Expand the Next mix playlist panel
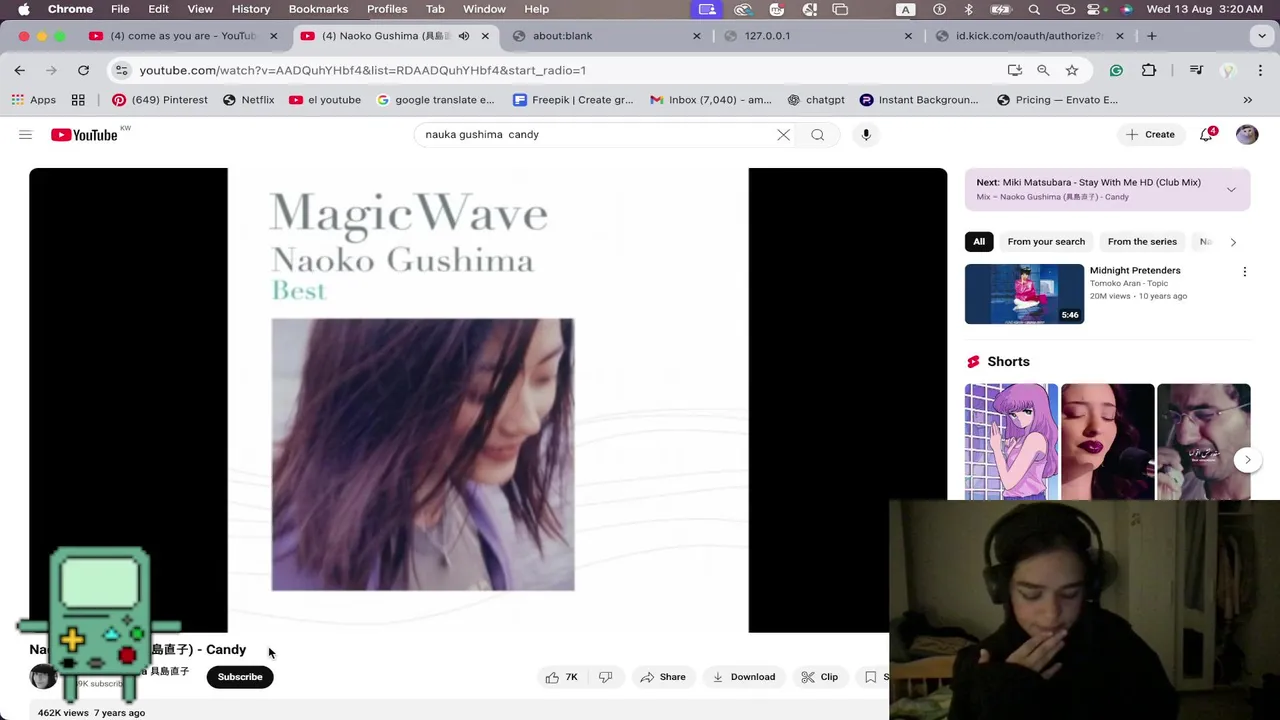This screenshot has width=1280, height=720. [x=1231, y=189]
